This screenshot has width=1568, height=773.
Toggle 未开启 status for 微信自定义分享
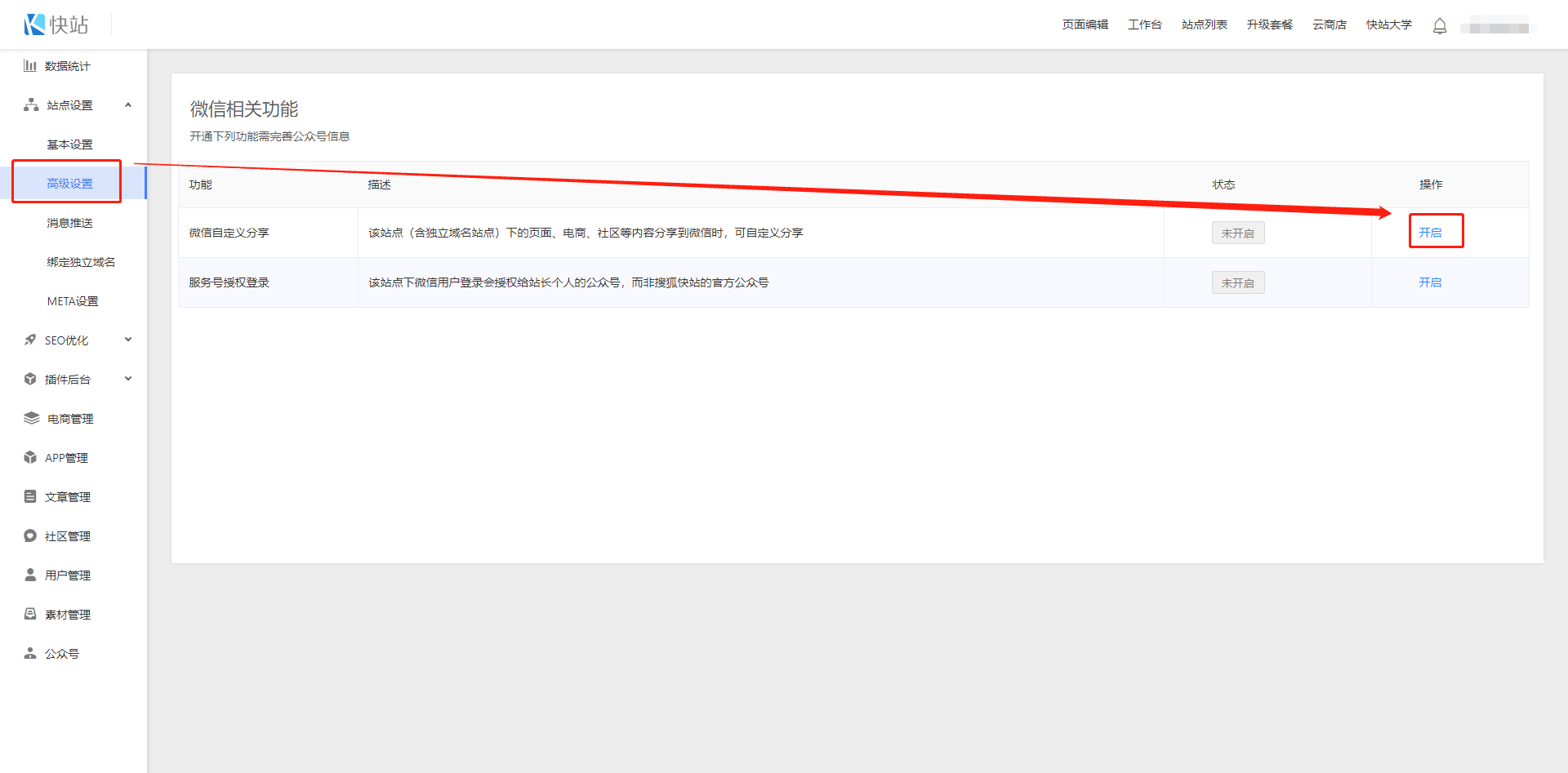point(1237,233)
